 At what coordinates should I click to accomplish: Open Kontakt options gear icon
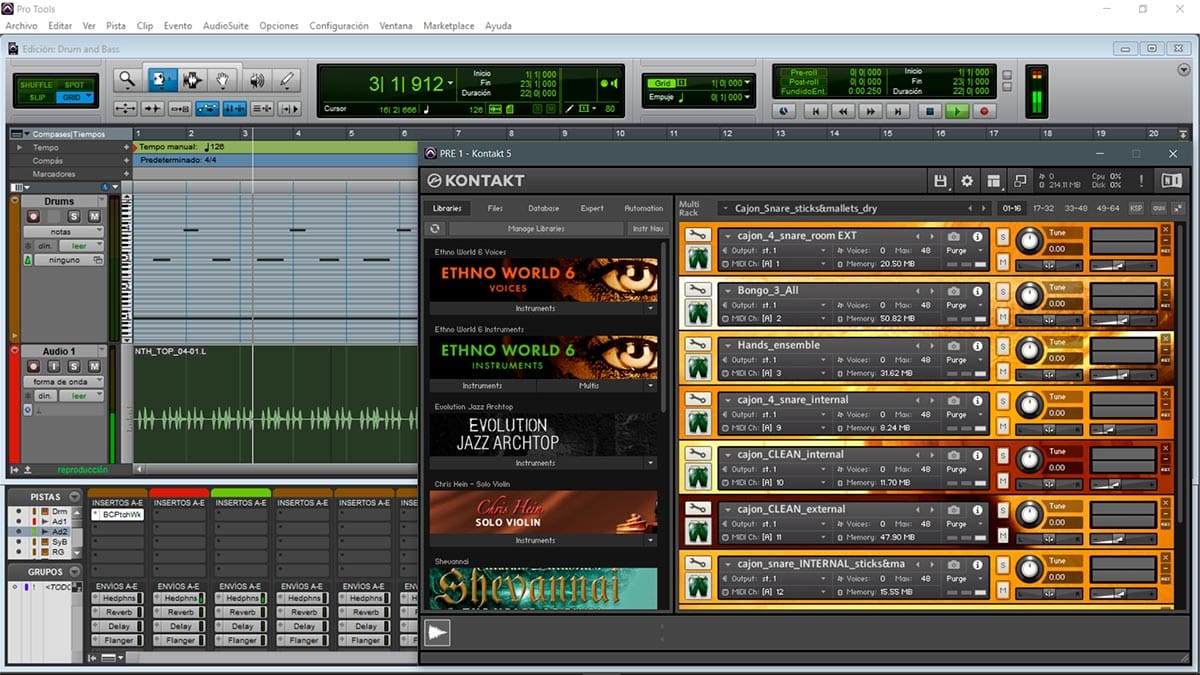(x=967, y=181)
